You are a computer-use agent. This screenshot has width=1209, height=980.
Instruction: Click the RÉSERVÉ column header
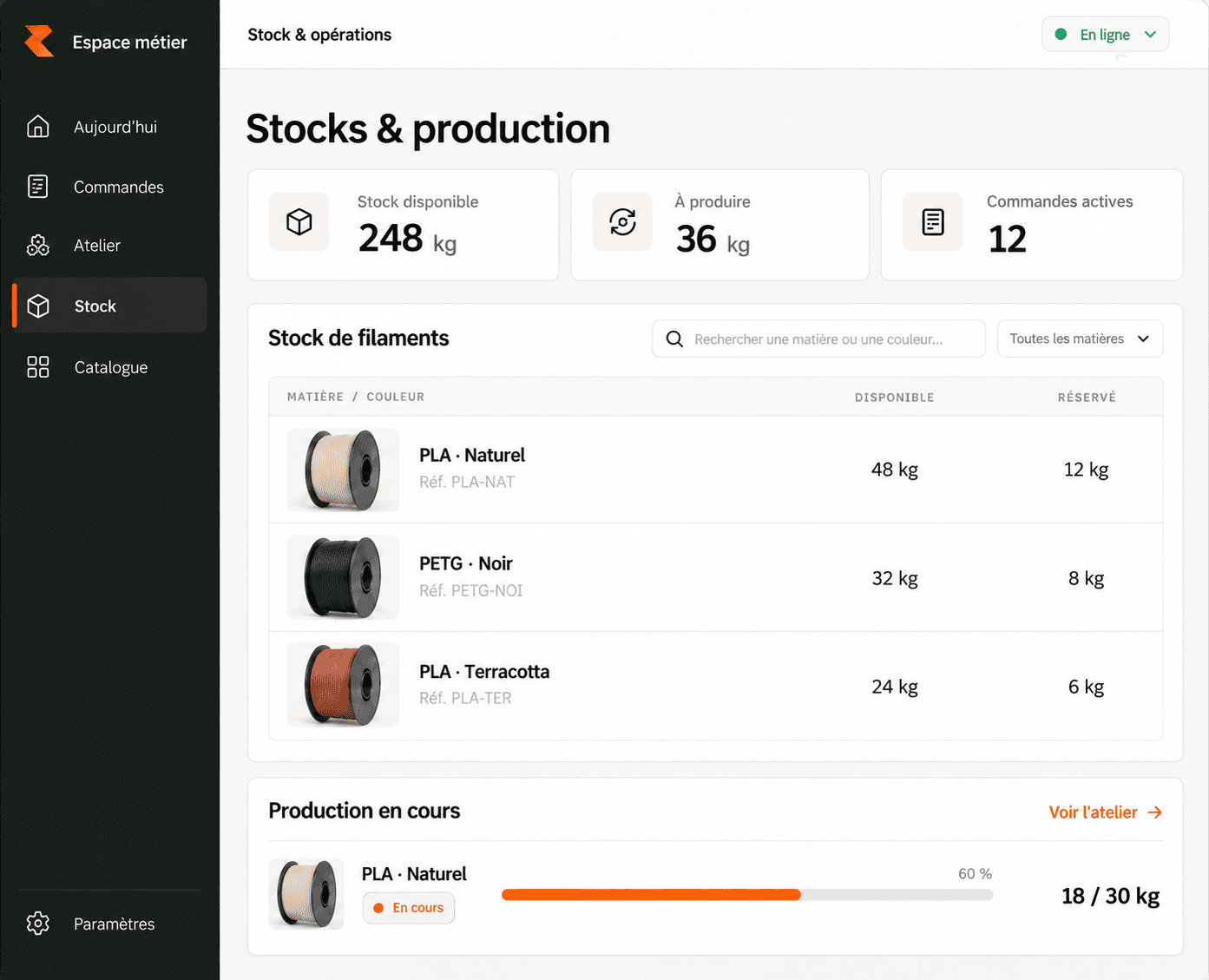pos(1087,398)
